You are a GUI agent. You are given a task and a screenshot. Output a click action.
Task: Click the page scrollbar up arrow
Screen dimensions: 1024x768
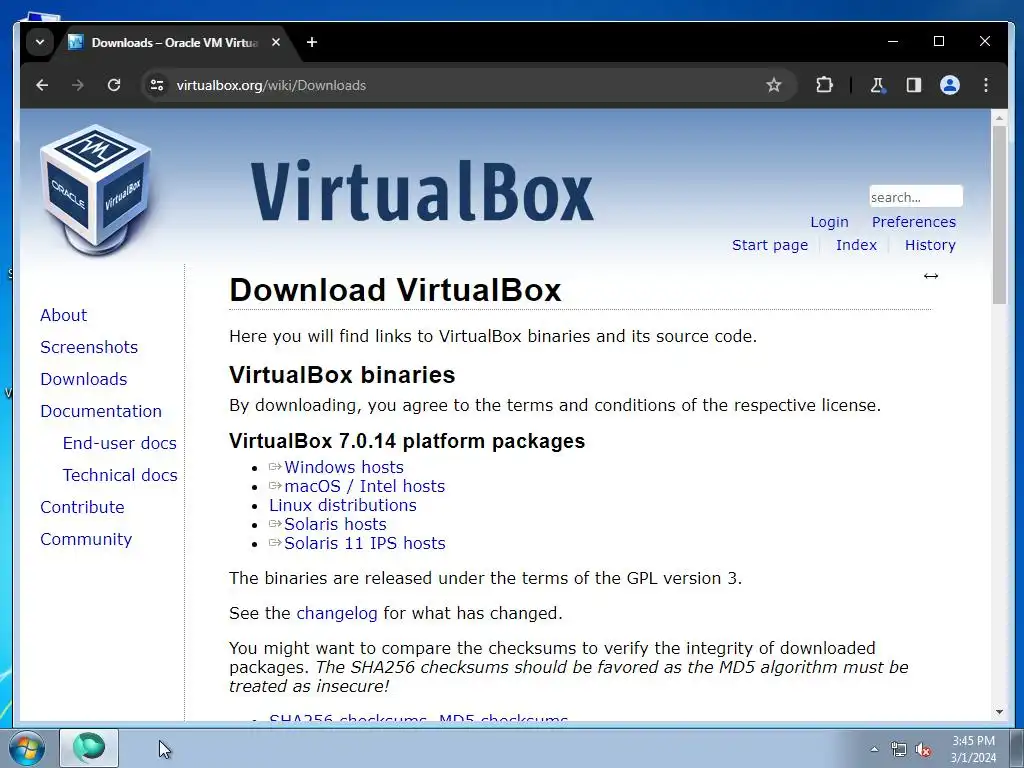[999, 118]
